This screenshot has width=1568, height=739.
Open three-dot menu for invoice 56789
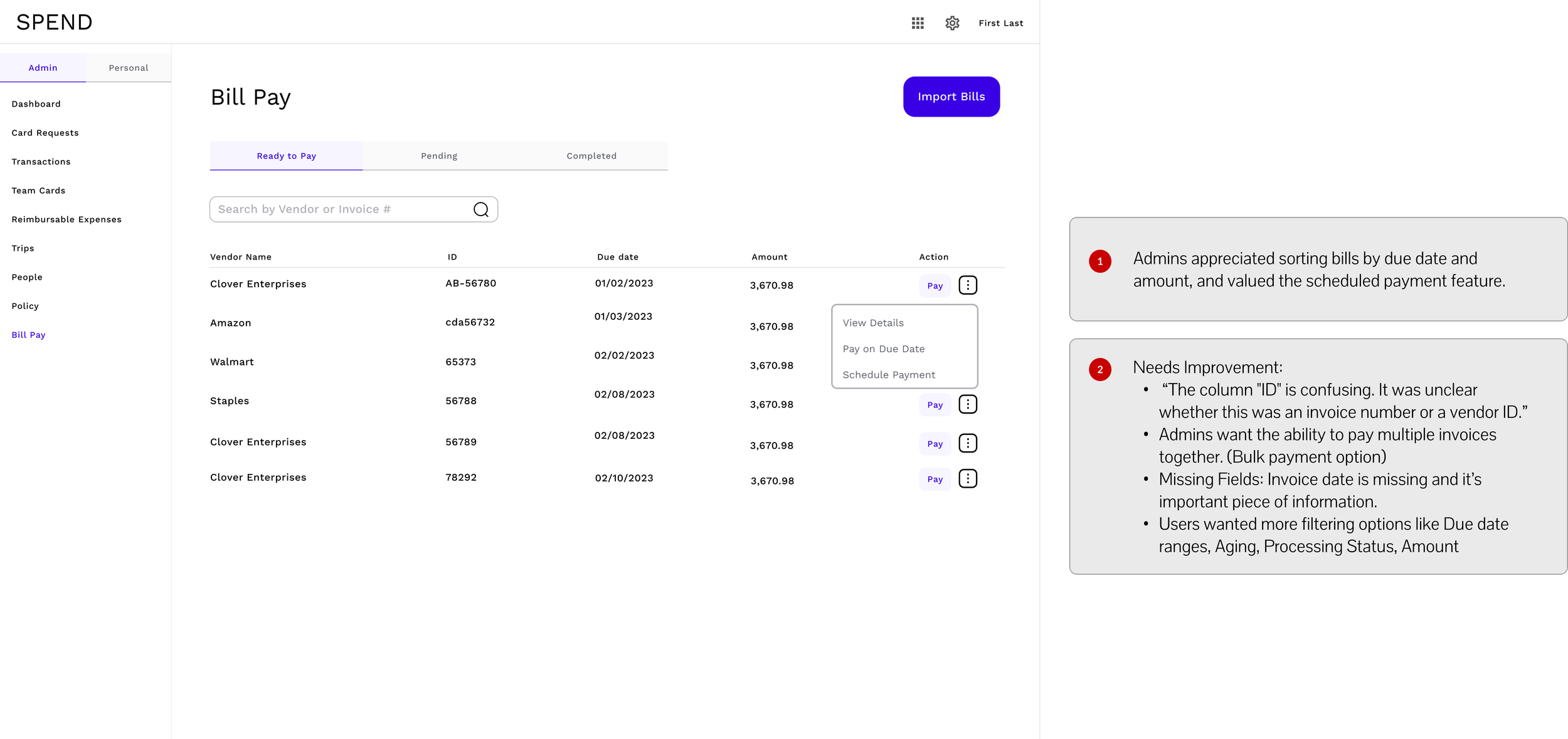[968, 444]
